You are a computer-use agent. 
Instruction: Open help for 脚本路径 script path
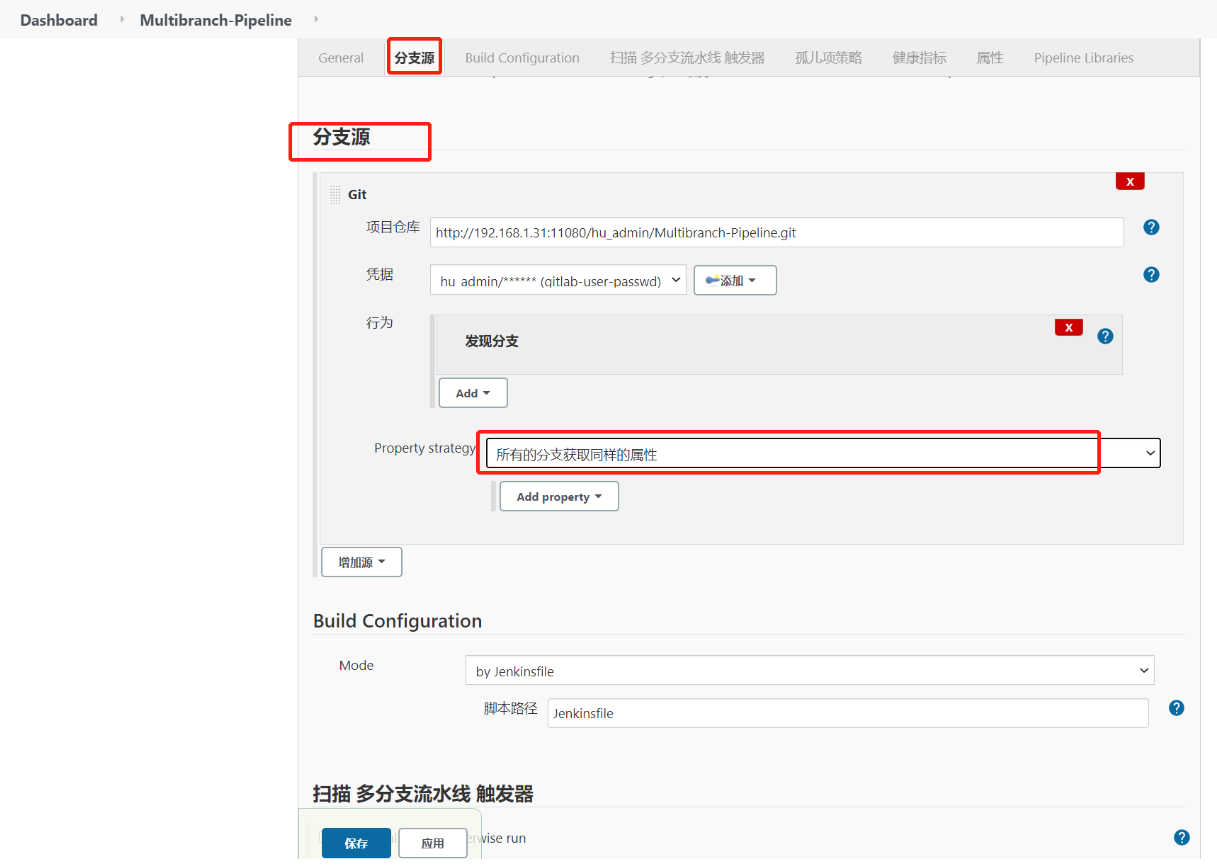tap(1176, 708)
